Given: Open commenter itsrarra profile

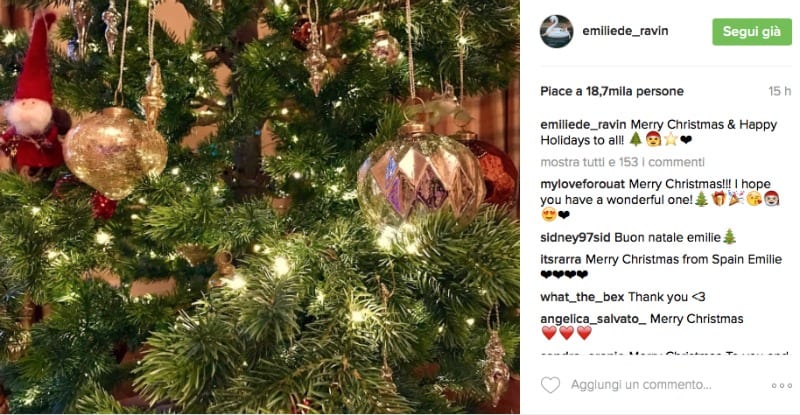Looking at the screenshot, I should tap(561, 259).
